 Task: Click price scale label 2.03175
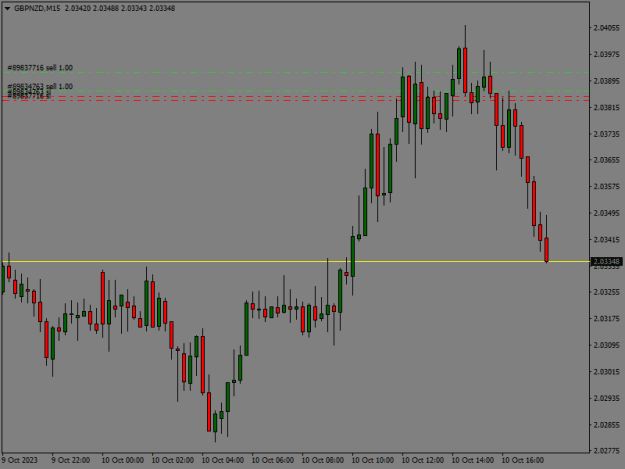click(x=607, y=319)
